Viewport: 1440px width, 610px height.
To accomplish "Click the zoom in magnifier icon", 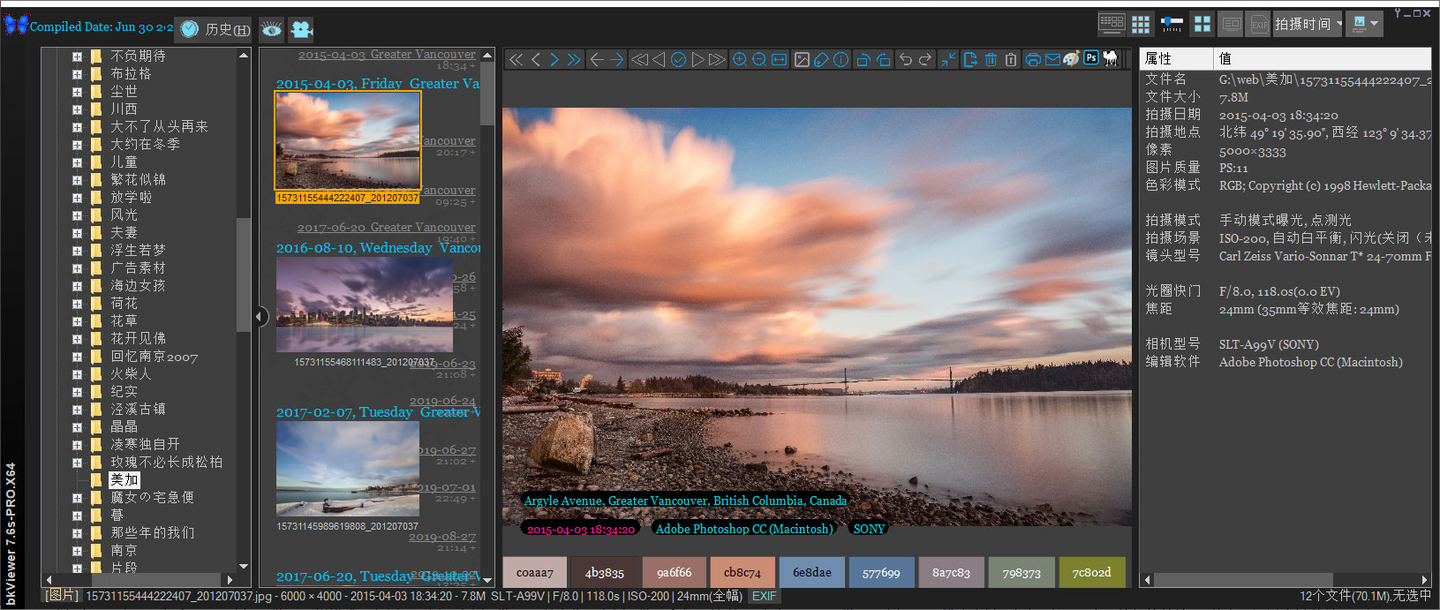I will click(739, 60).
